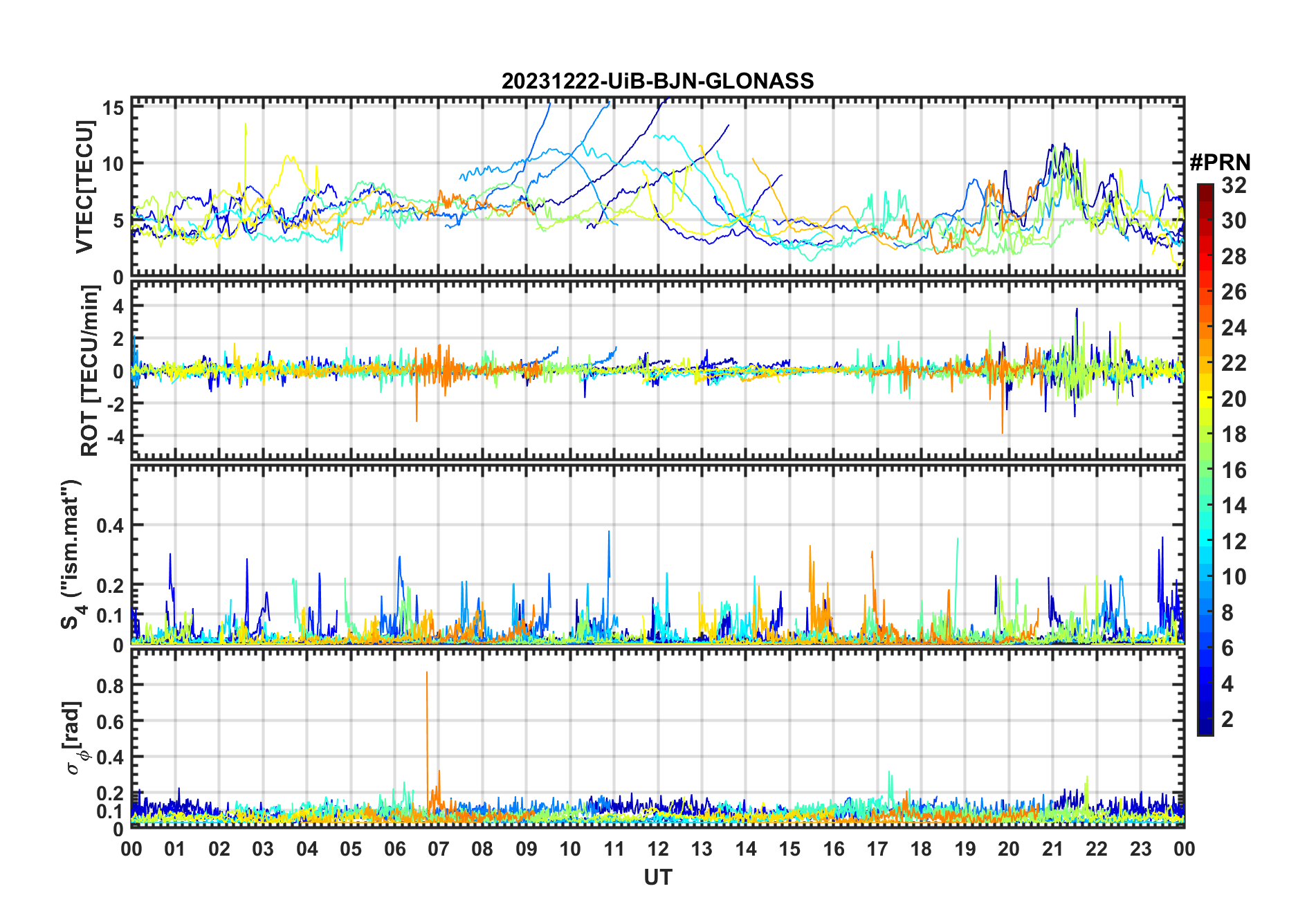Click colorbar tick label "6"
The image size is (1316, 920).
pyautogui.click(x=1227, y=648)
